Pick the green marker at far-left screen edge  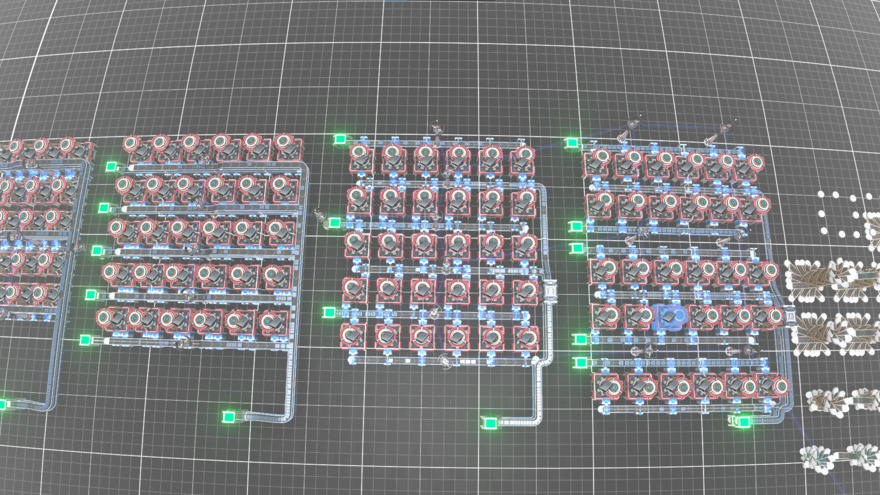(x=3, y=404)
